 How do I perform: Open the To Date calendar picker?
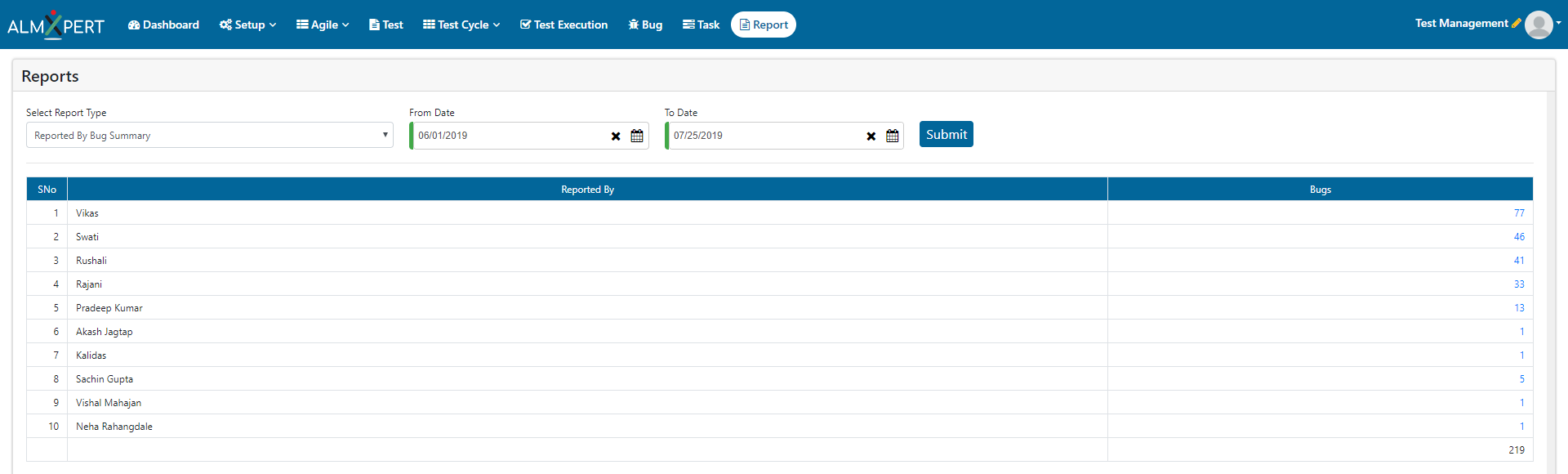tap(893, 136)
